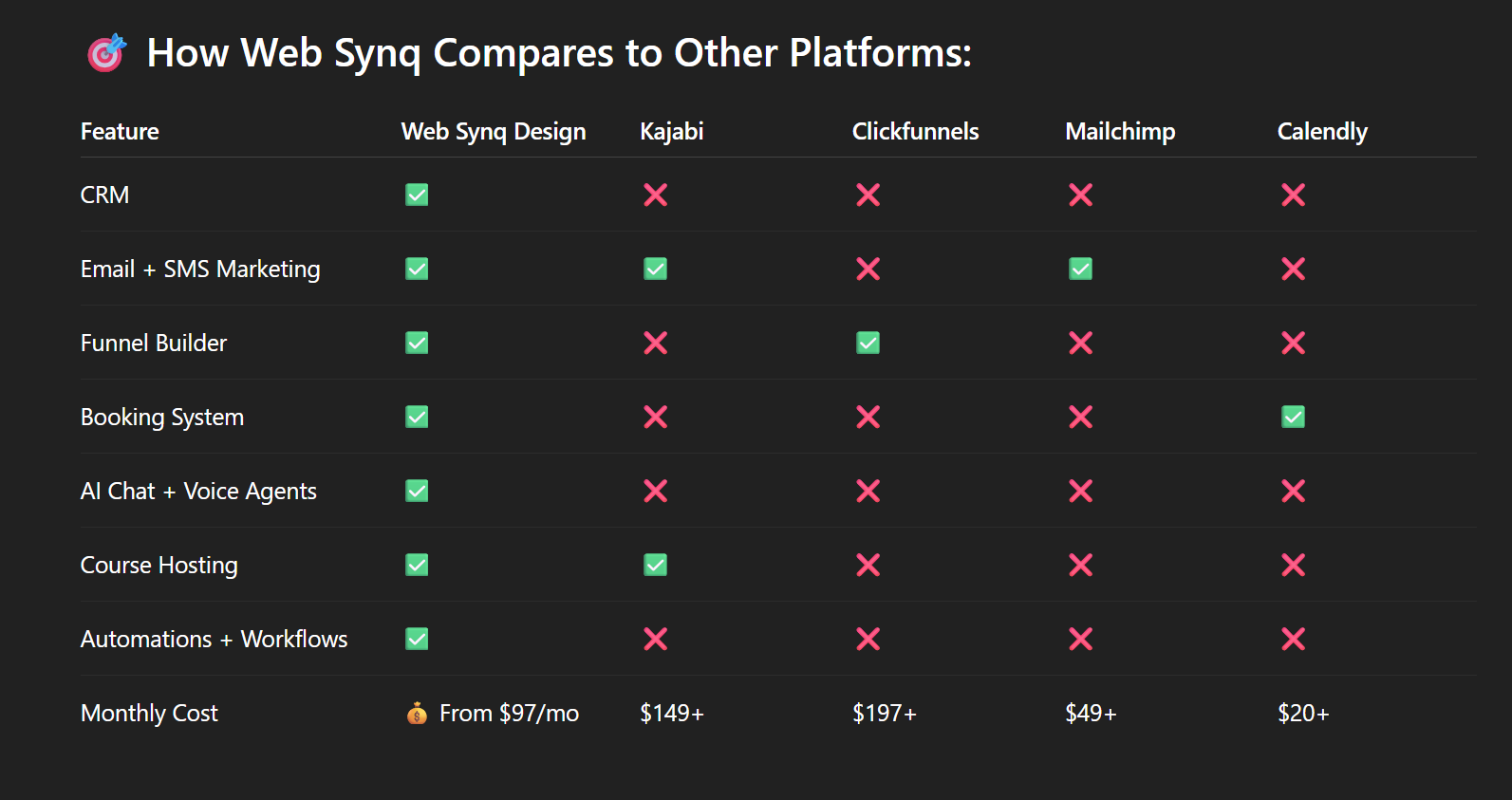Click Mailchimp's X for Automations + Workflows
This screenshot has width=1512, height=800.
tap(1081, 639)
